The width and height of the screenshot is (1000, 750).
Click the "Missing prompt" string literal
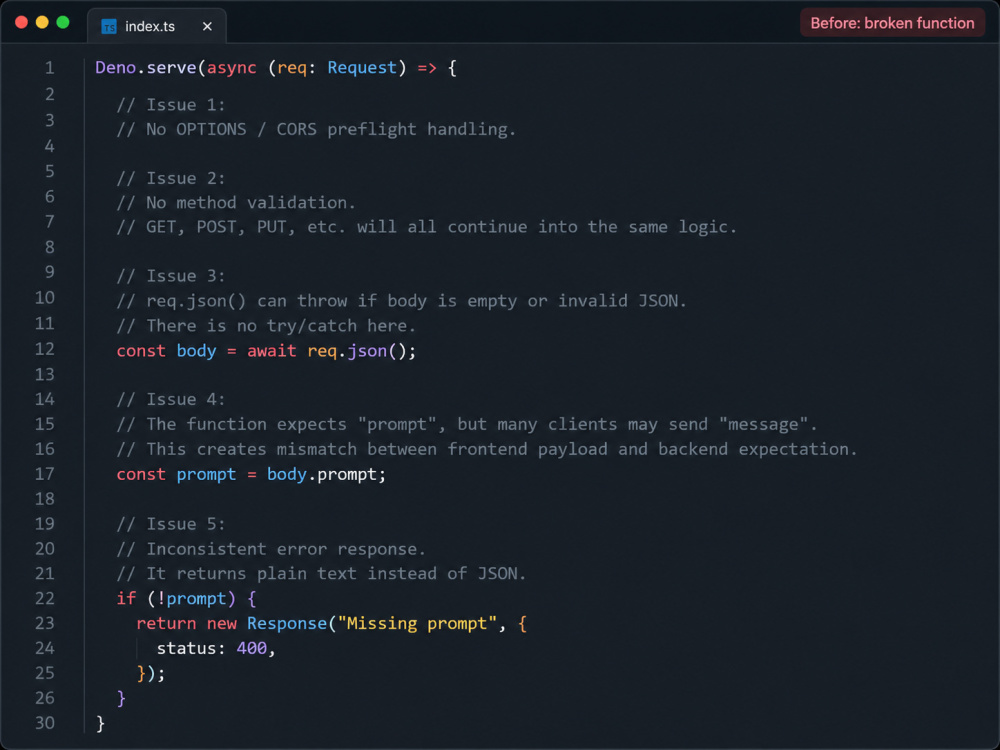pyautogui.click(x=417, y=623)
